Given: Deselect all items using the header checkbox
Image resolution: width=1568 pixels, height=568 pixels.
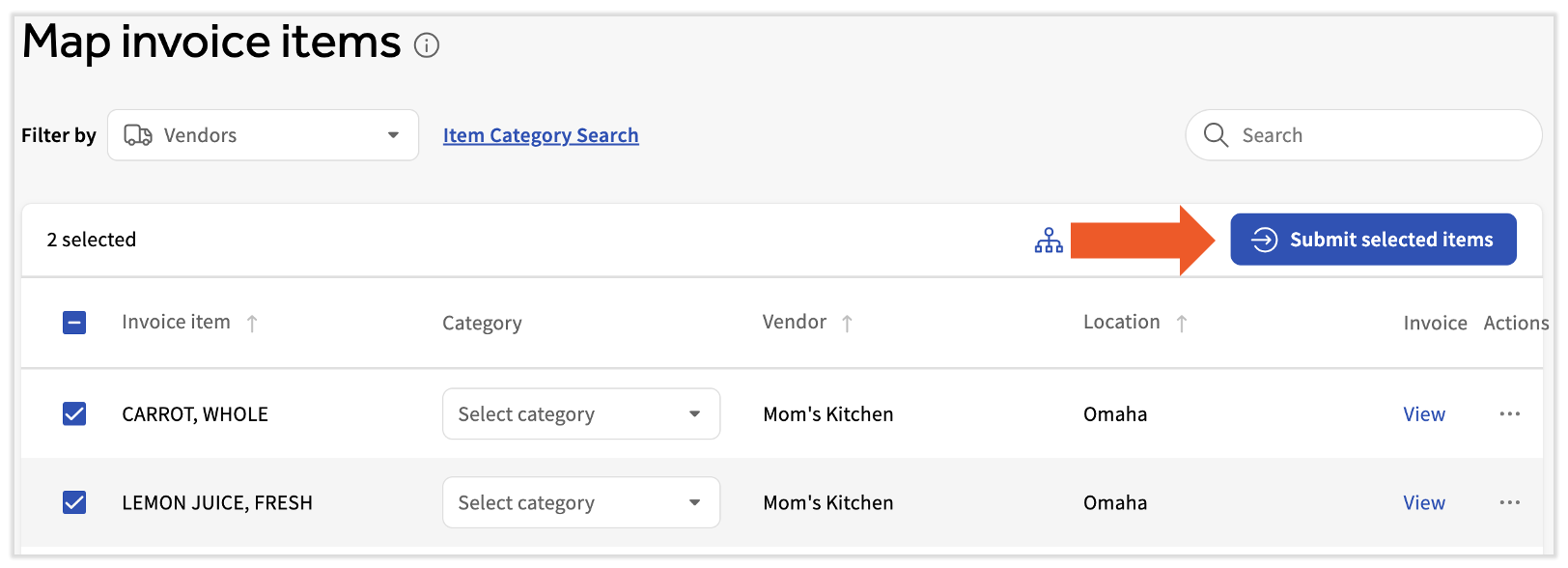Looking at the screenshot, I should [74, 323].
